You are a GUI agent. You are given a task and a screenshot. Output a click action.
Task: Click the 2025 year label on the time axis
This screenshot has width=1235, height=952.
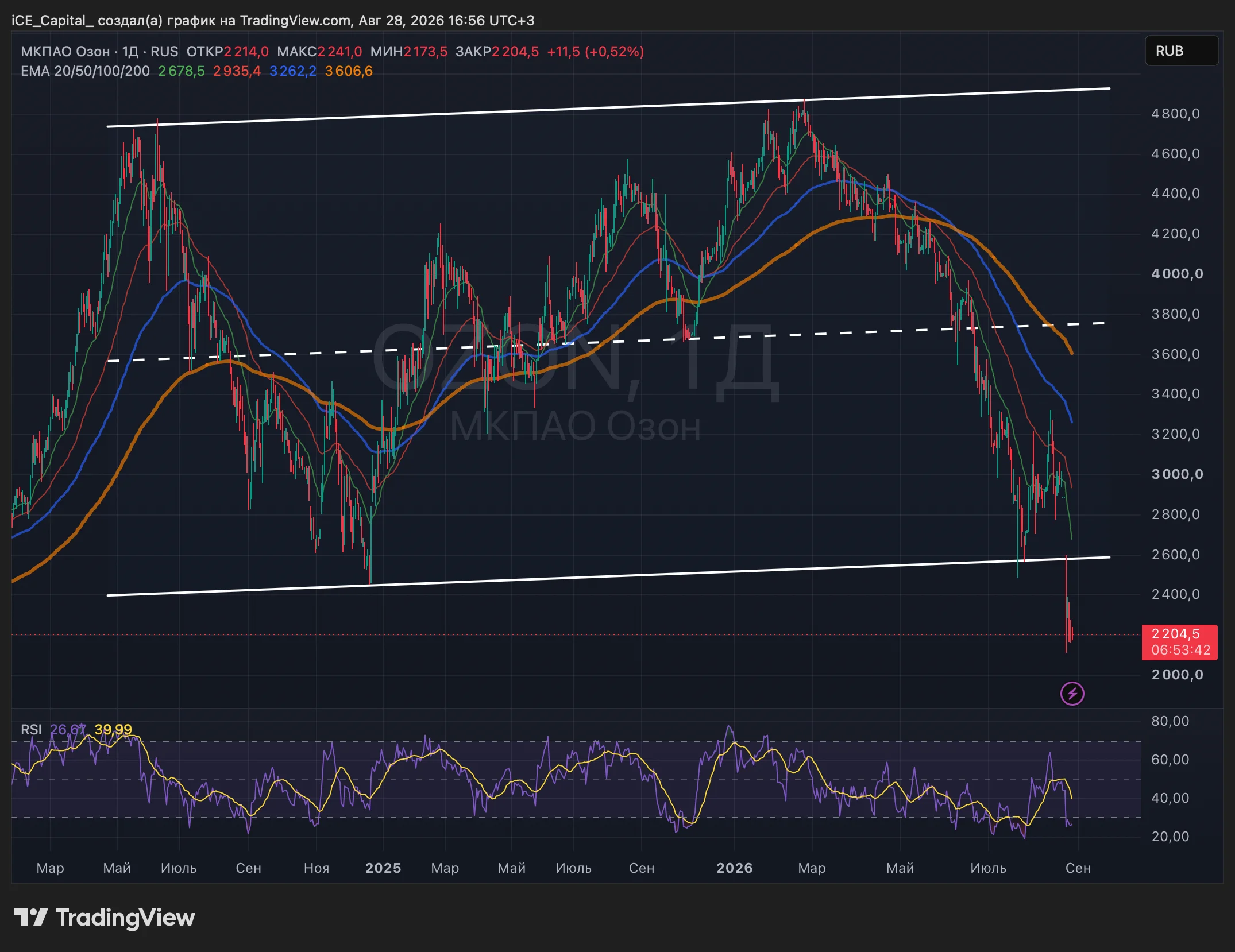click(x=383, y=868)
